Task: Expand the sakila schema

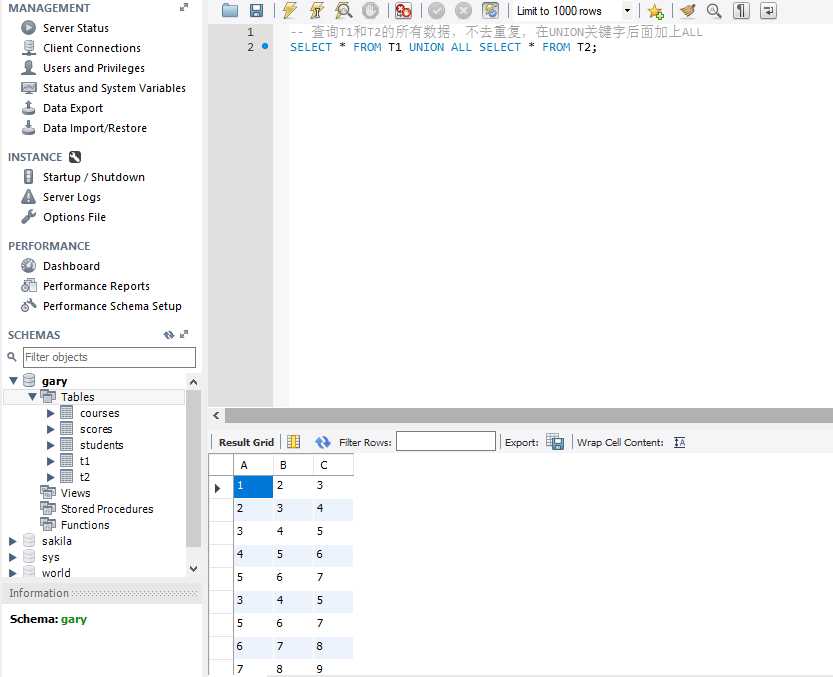Action: click(x=13, y=541)
